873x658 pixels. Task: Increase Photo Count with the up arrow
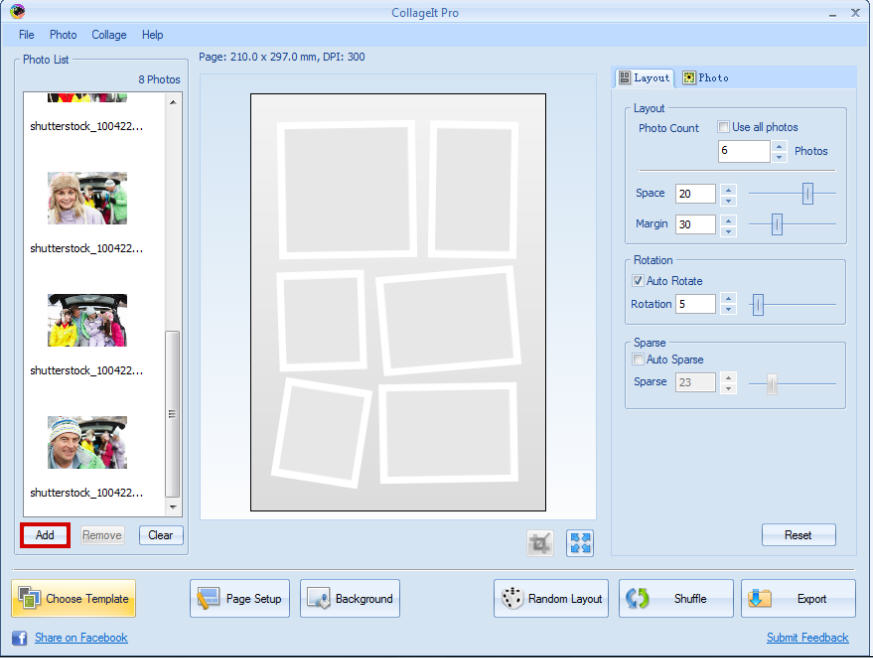[x=779, y=146]
